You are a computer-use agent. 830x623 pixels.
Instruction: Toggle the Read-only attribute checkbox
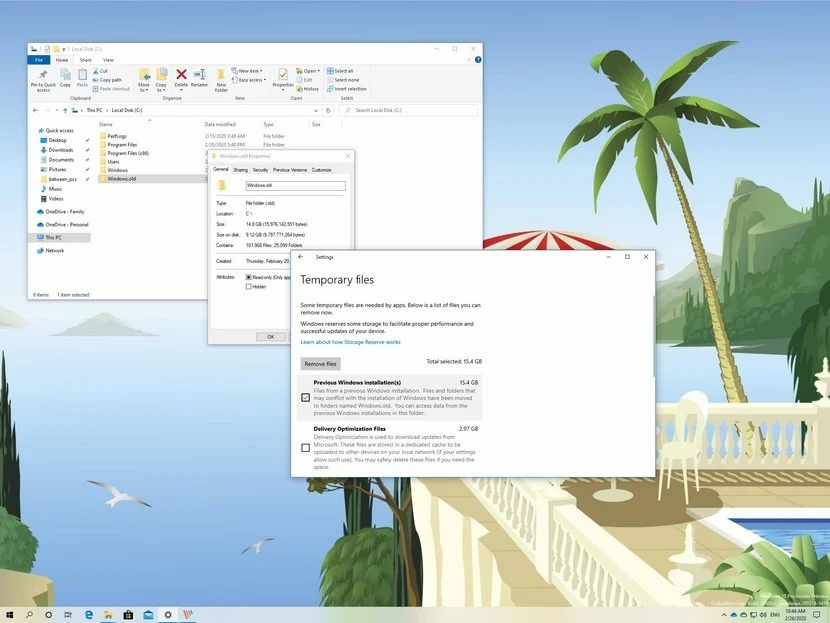point(249,277)
